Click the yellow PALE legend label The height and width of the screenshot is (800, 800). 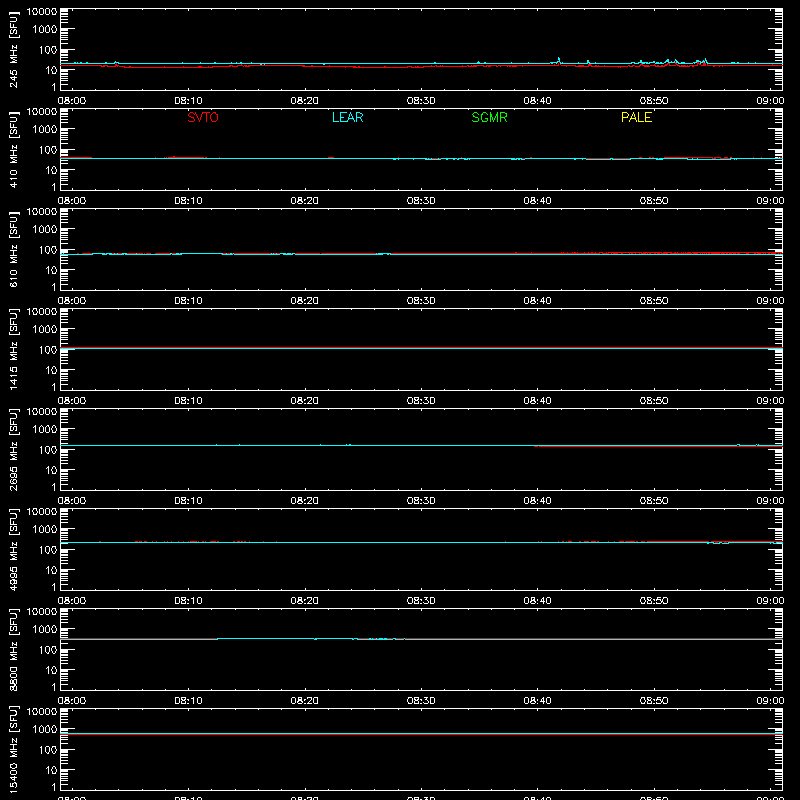click(x=636, y=117)
